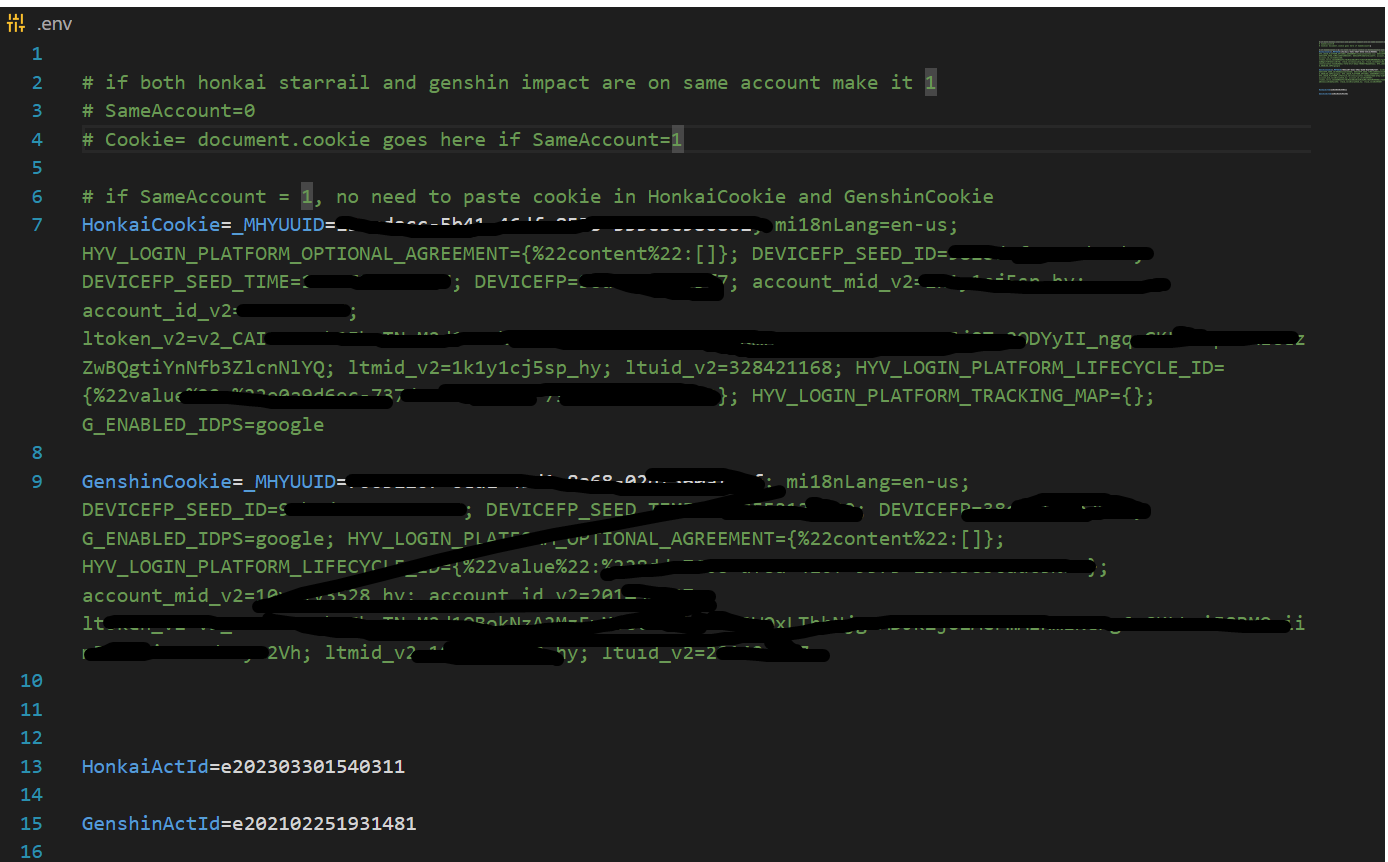Click the highlighted 1 on line 2
This screenshot has width=1388, height=862.
click(x=928, y=81)
